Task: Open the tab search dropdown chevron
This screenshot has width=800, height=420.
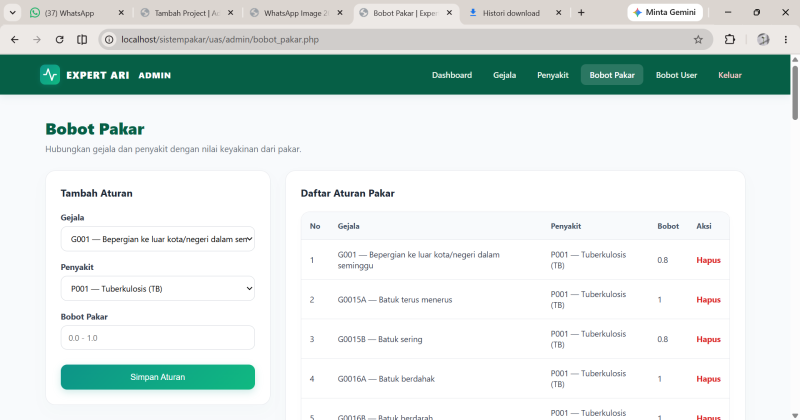Action: point(12,13)
